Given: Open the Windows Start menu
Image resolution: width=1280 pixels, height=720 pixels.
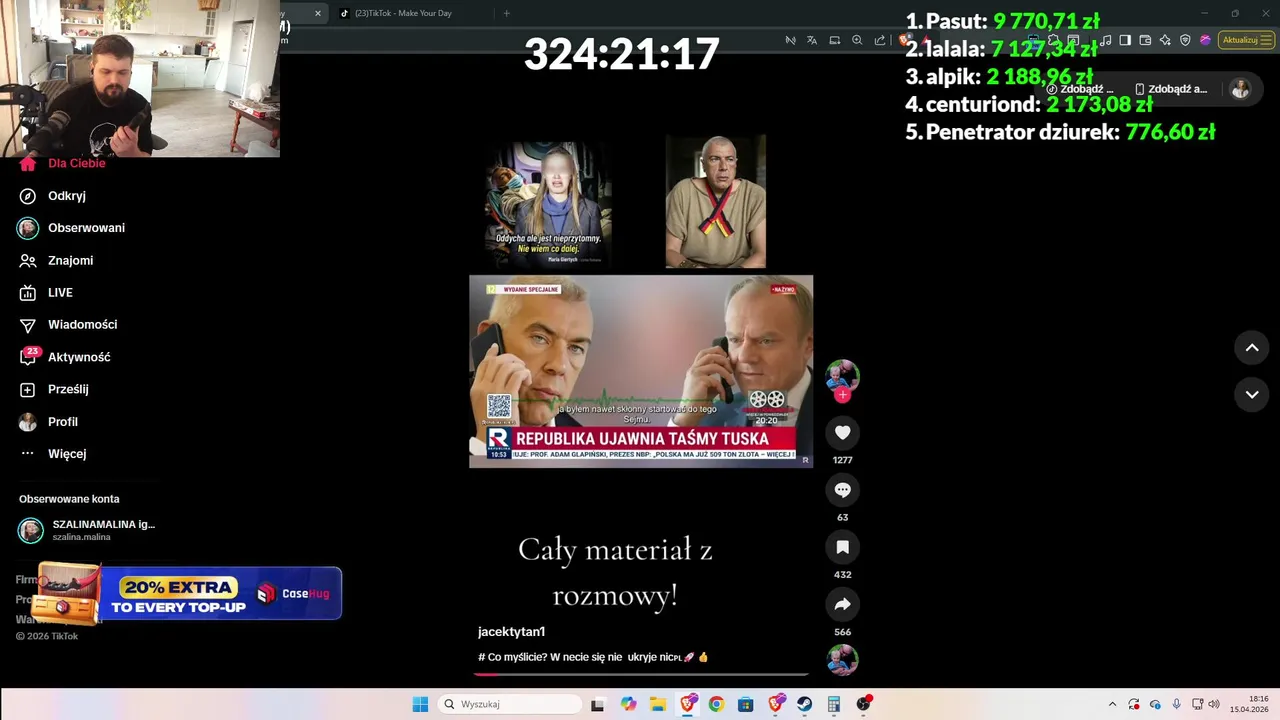Looking at the screenshot, I should pos(420,704).
